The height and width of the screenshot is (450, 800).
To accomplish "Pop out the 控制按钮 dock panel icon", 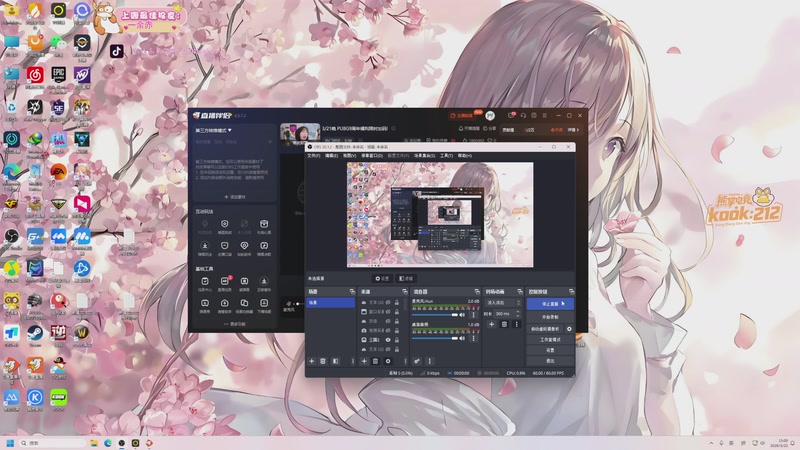I will click(x=571, y=291).
